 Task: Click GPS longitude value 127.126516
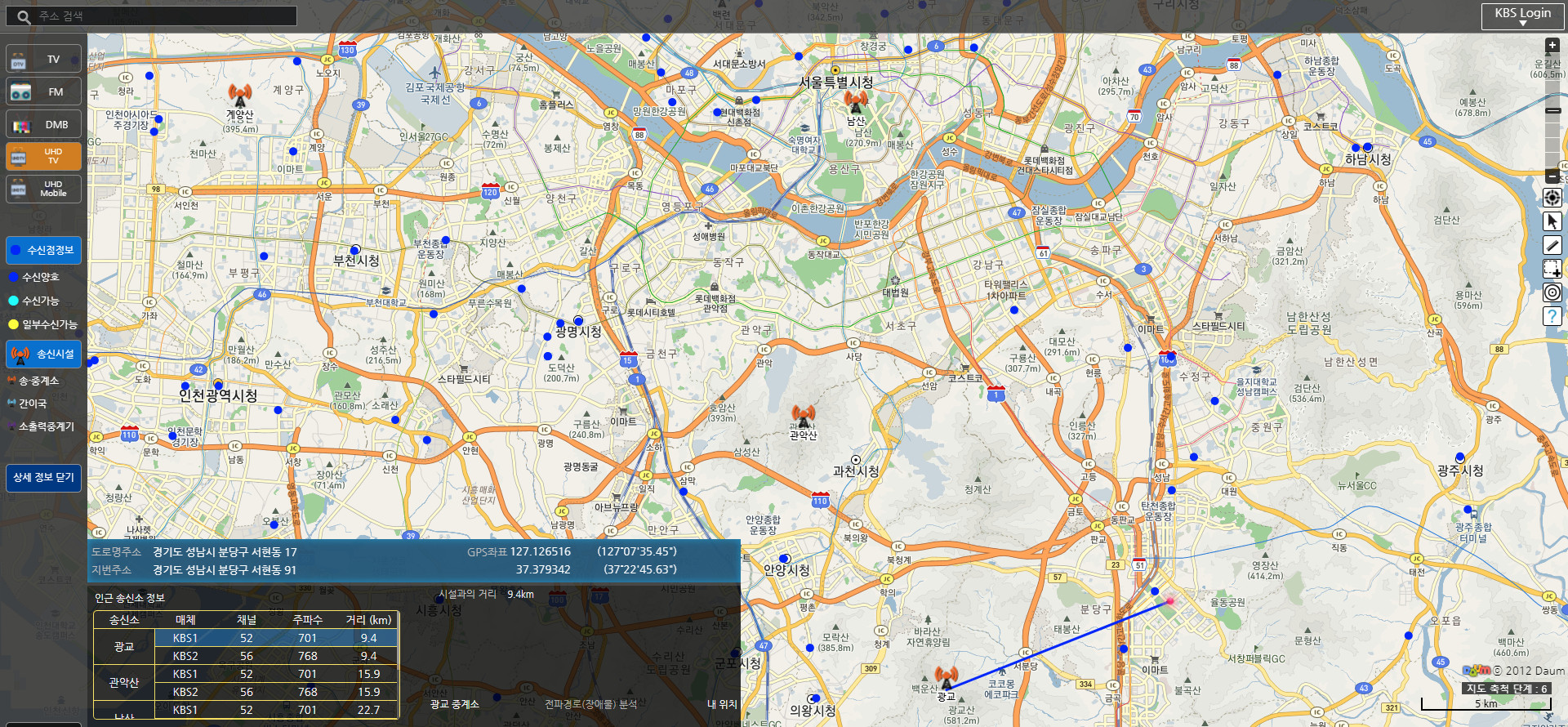point(541,552)
